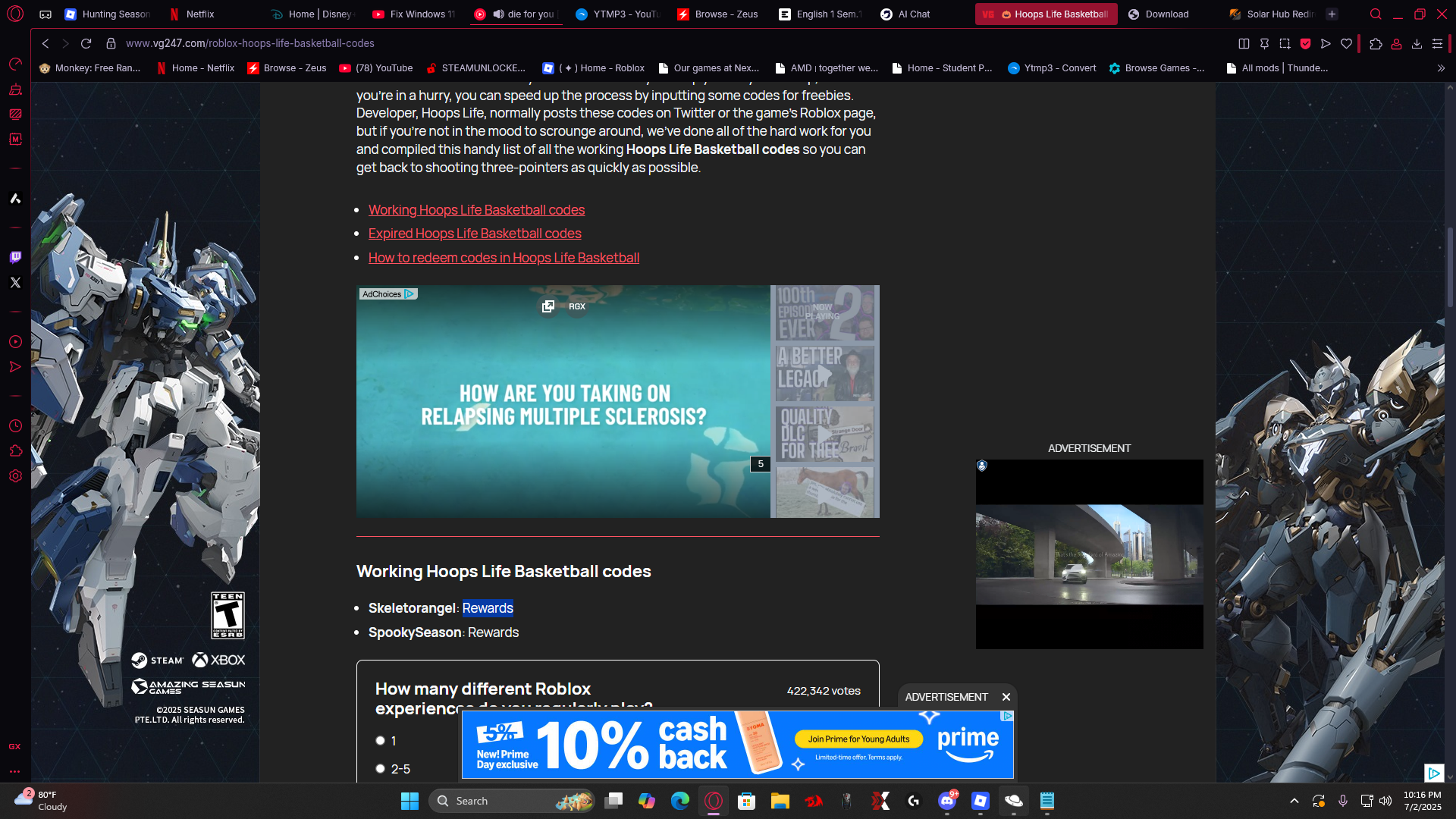Image resolution: width=1456 pixels, height=819 pixels.
Task: Open the profile account icon
Action: pos(1396,44)
